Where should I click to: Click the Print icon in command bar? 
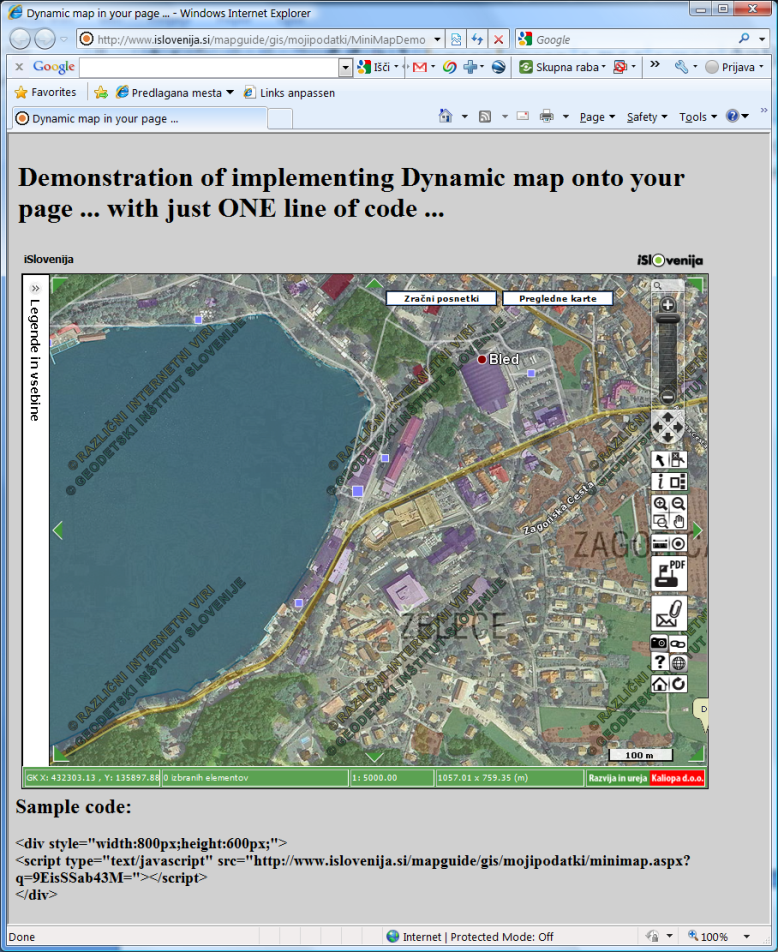[547, 116]
